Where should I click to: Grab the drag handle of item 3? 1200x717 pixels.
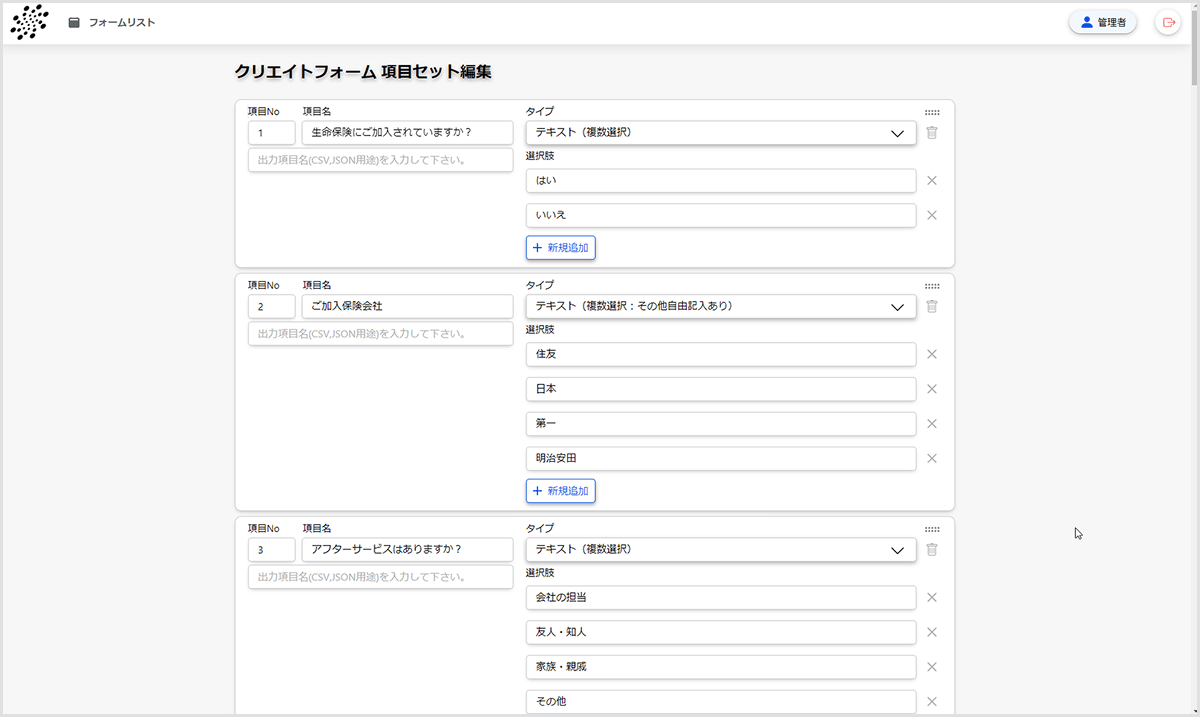(x=932, y=529)
